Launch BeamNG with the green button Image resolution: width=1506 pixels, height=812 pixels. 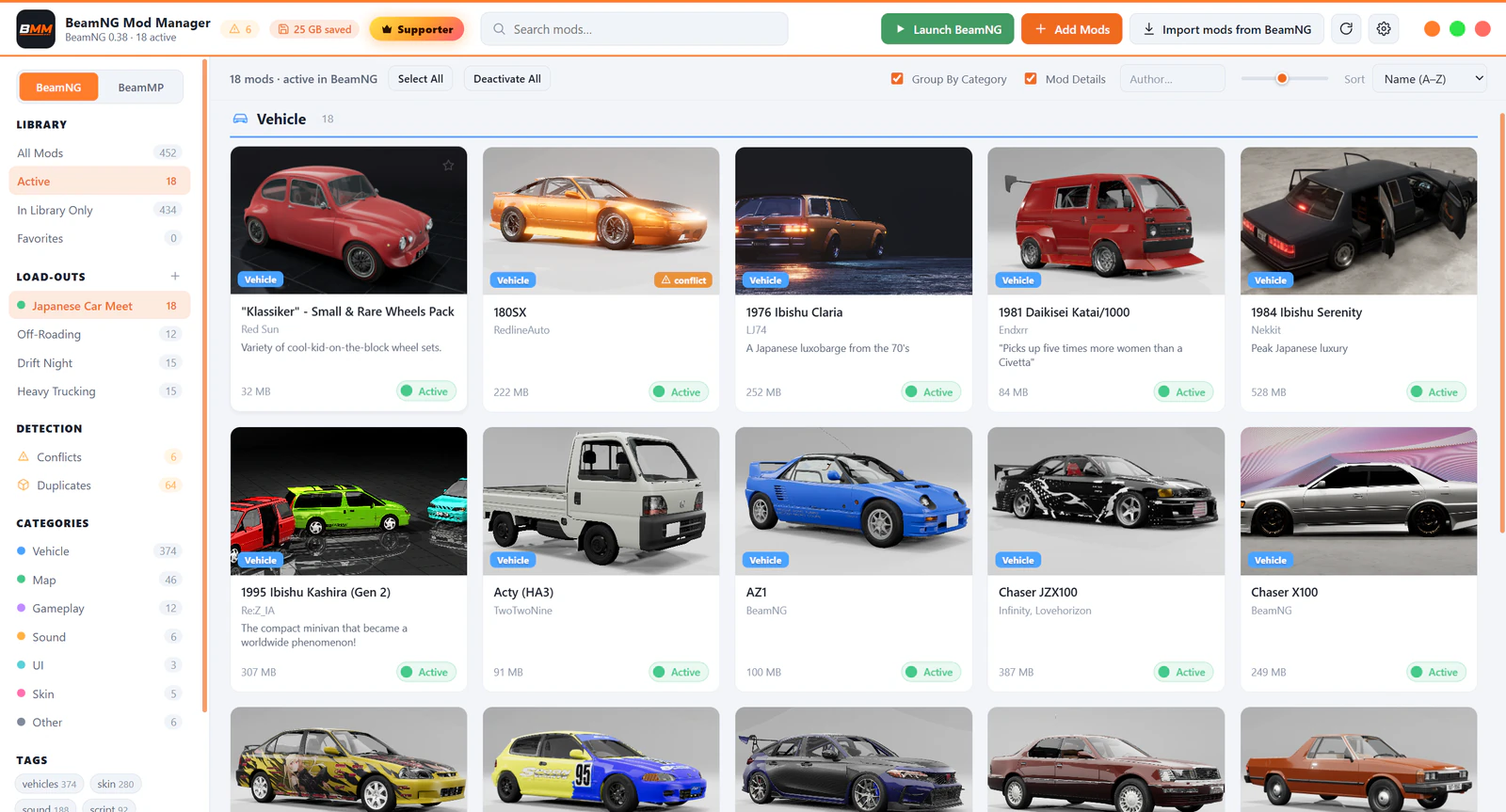(947, 29)
